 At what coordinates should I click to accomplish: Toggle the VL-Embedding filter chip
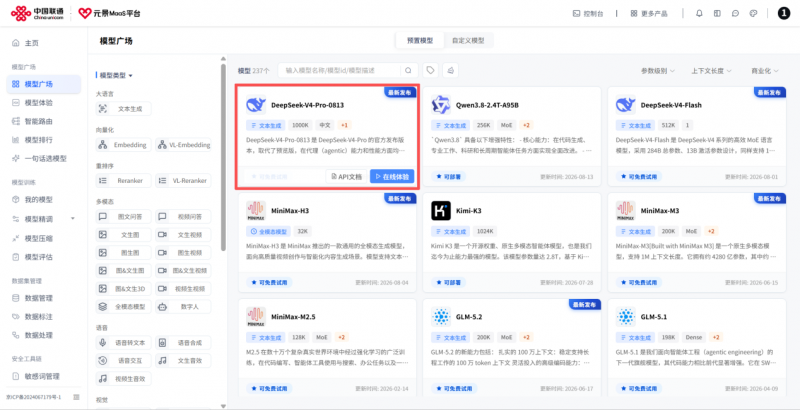coord(183,145)
